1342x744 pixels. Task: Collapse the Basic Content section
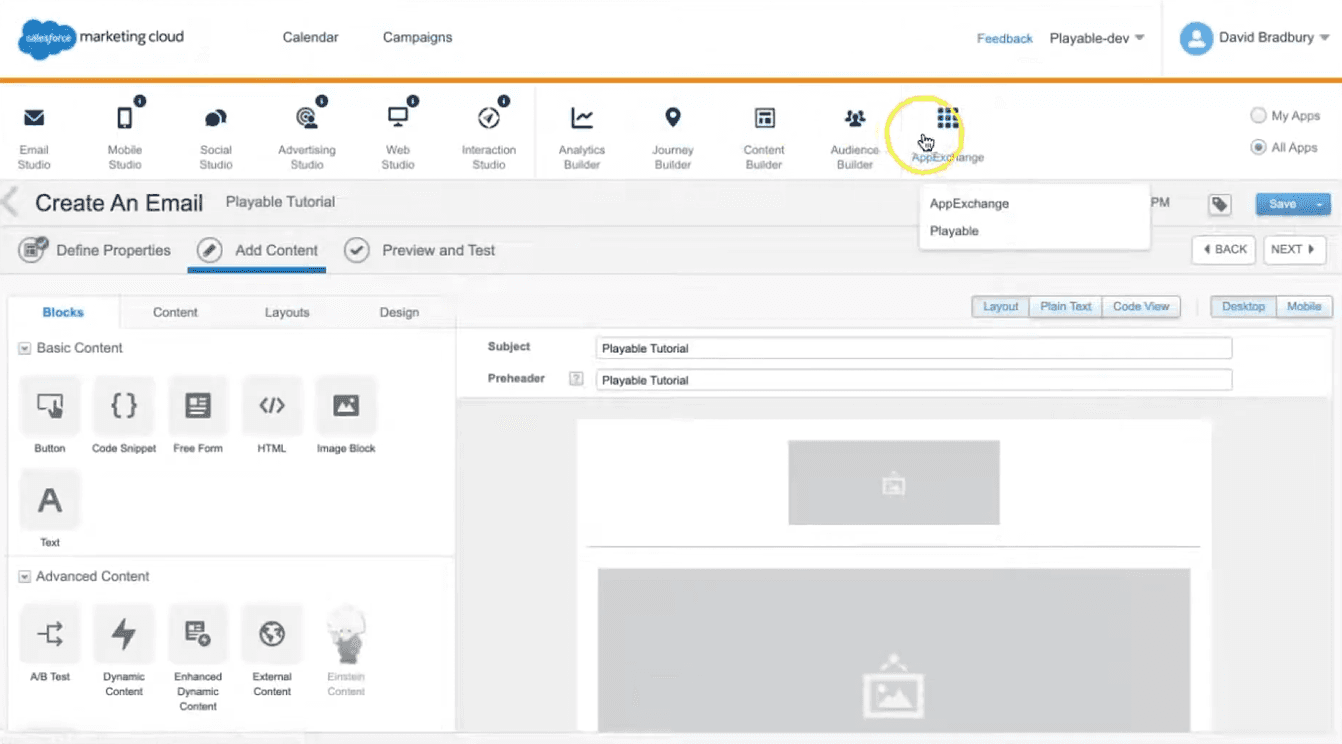click(x=25, y=348)
